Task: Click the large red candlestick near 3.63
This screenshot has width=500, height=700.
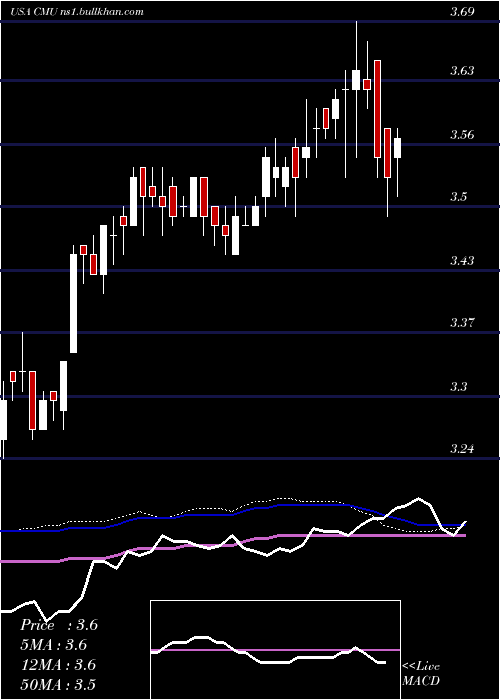Action: tap(377, 109)
